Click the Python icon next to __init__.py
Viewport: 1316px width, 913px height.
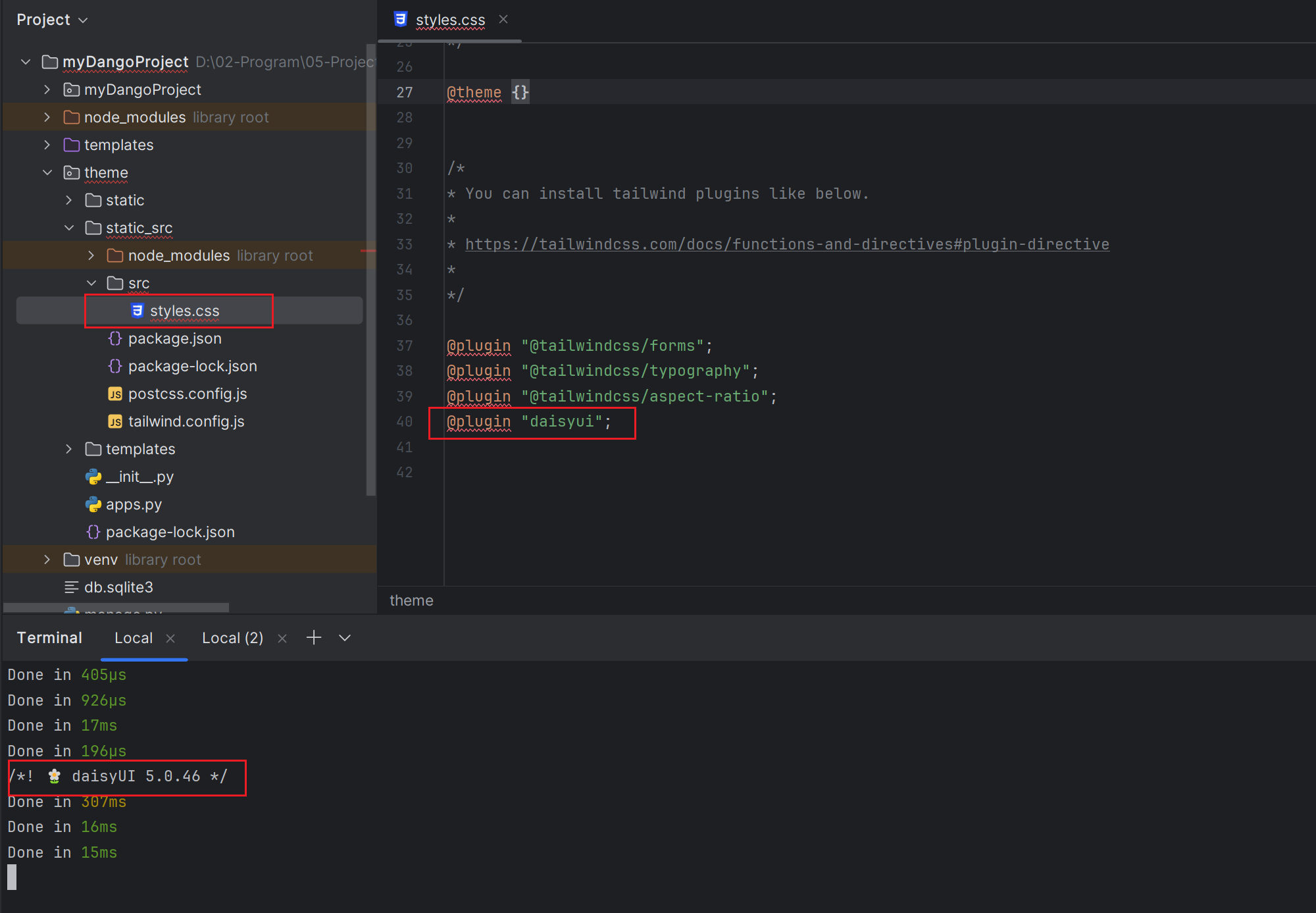[93, 476]
